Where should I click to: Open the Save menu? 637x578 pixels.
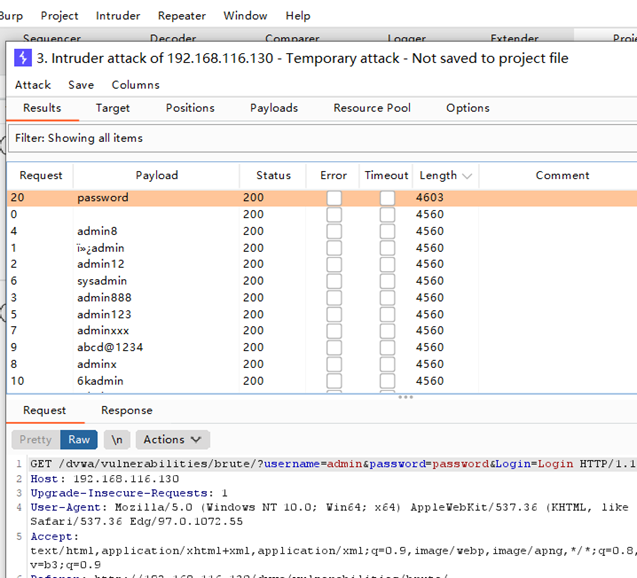click(81, 85)
